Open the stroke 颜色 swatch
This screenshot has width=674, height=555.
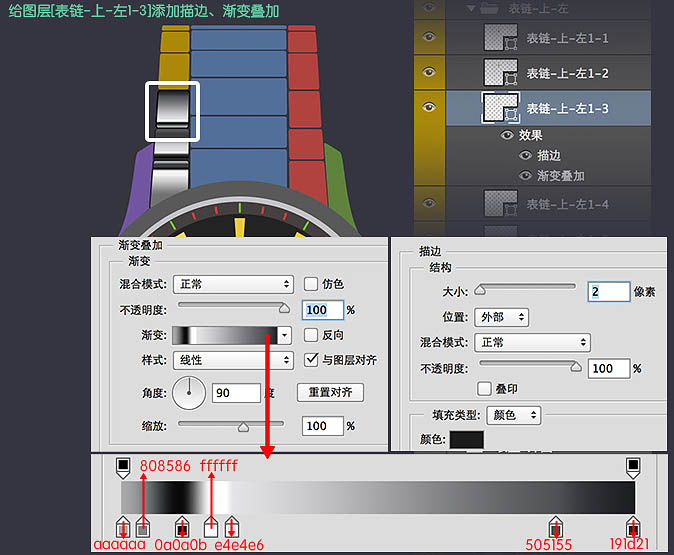coord(466,440)
